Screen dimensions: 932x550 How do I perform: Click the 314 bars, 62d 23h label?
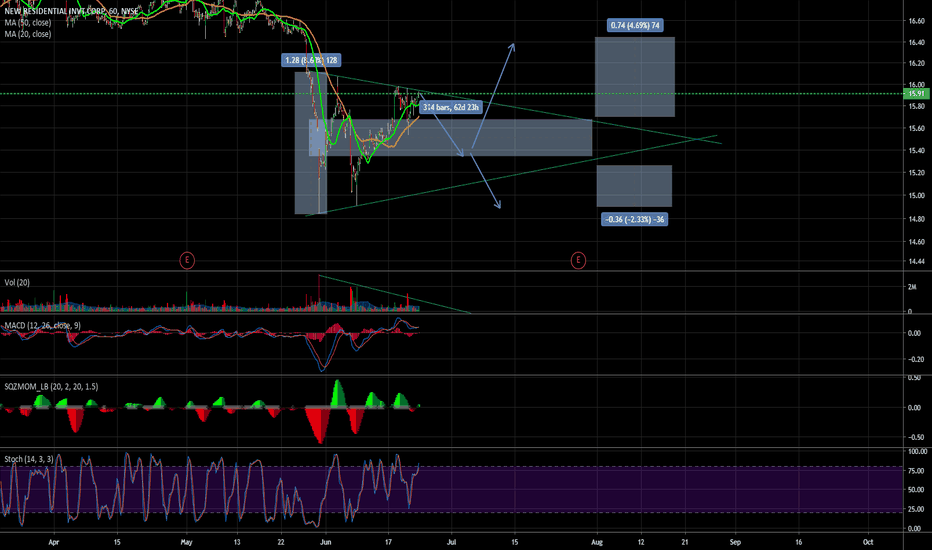[x=451, y=107]
